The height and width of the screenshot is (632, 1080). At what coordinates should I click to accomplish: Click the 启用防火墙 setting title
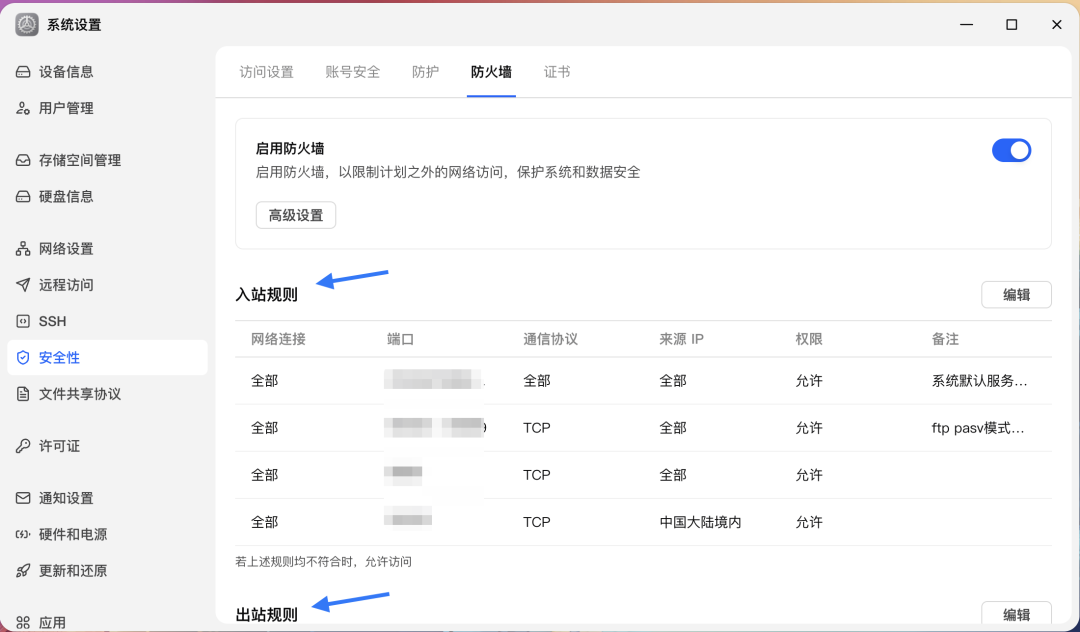point(290,149)
